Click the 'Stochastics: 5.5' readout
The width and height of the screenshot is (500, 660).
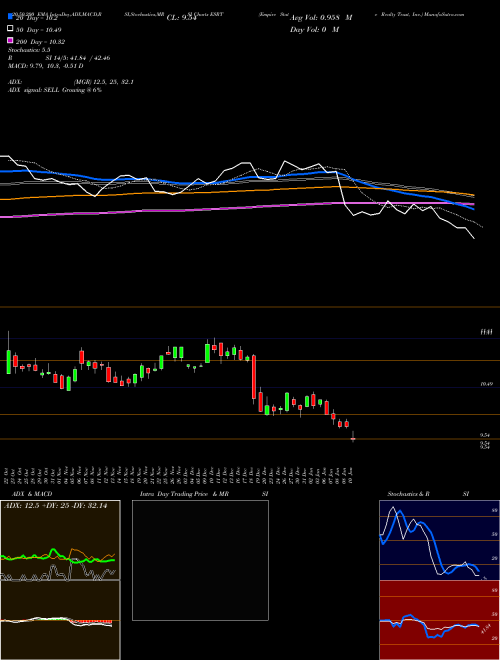(x=29, y=50)
